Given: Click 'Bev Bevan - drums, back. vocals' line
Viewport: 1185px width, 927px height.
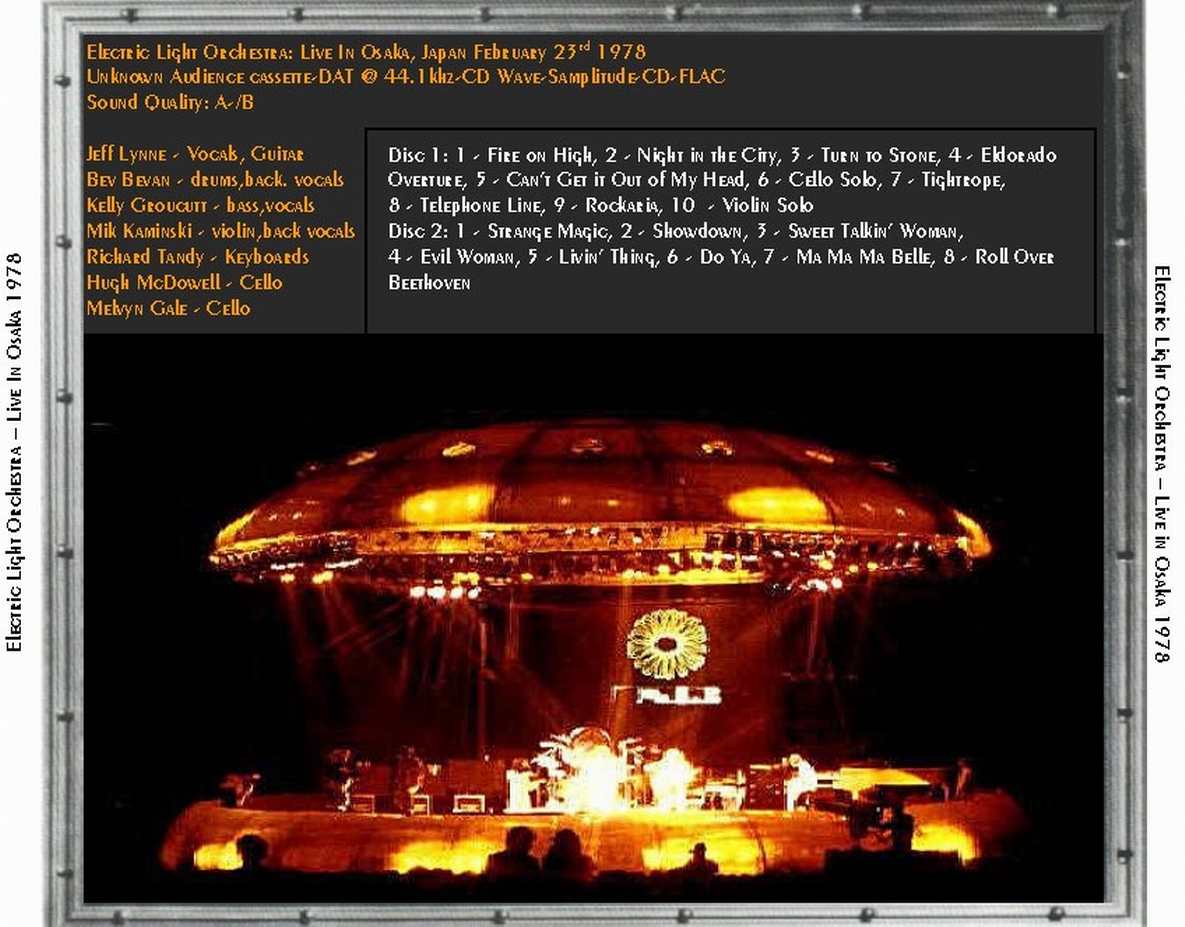Looking at the screenshot, I should tap(215, 180).
